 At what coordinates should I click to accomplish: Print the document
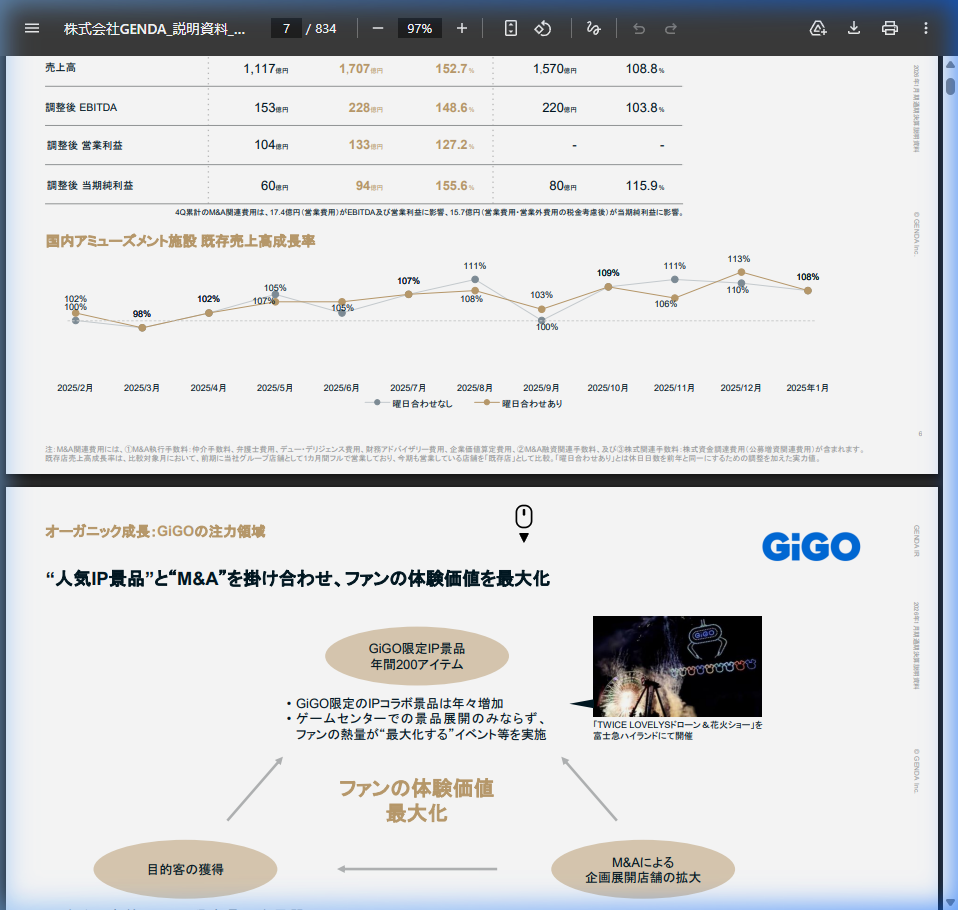point(890,28)
